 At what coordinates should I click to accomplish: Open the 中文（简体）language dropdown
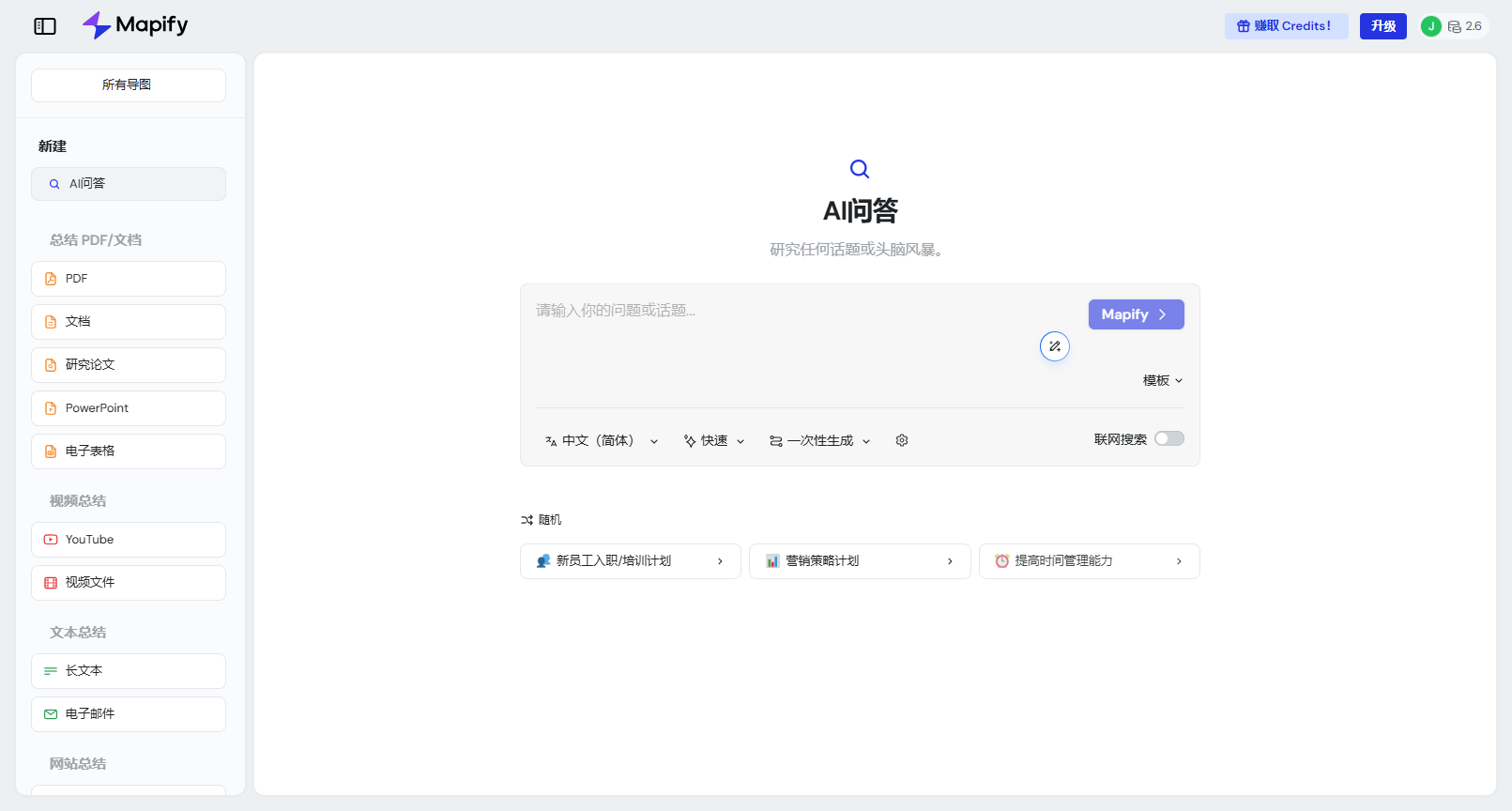click(602, 440)
